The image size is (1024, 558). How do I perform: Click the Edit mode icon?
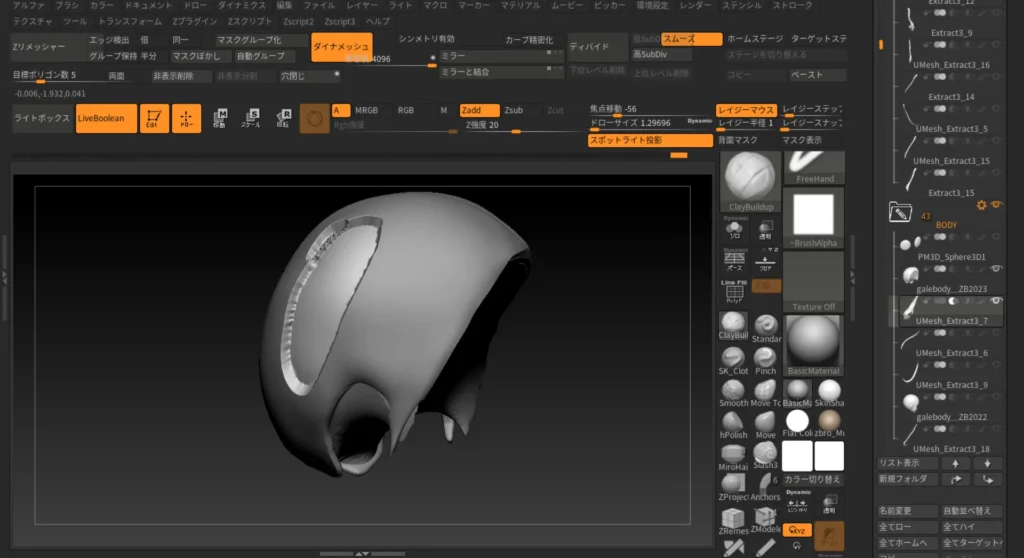[154, 118]
